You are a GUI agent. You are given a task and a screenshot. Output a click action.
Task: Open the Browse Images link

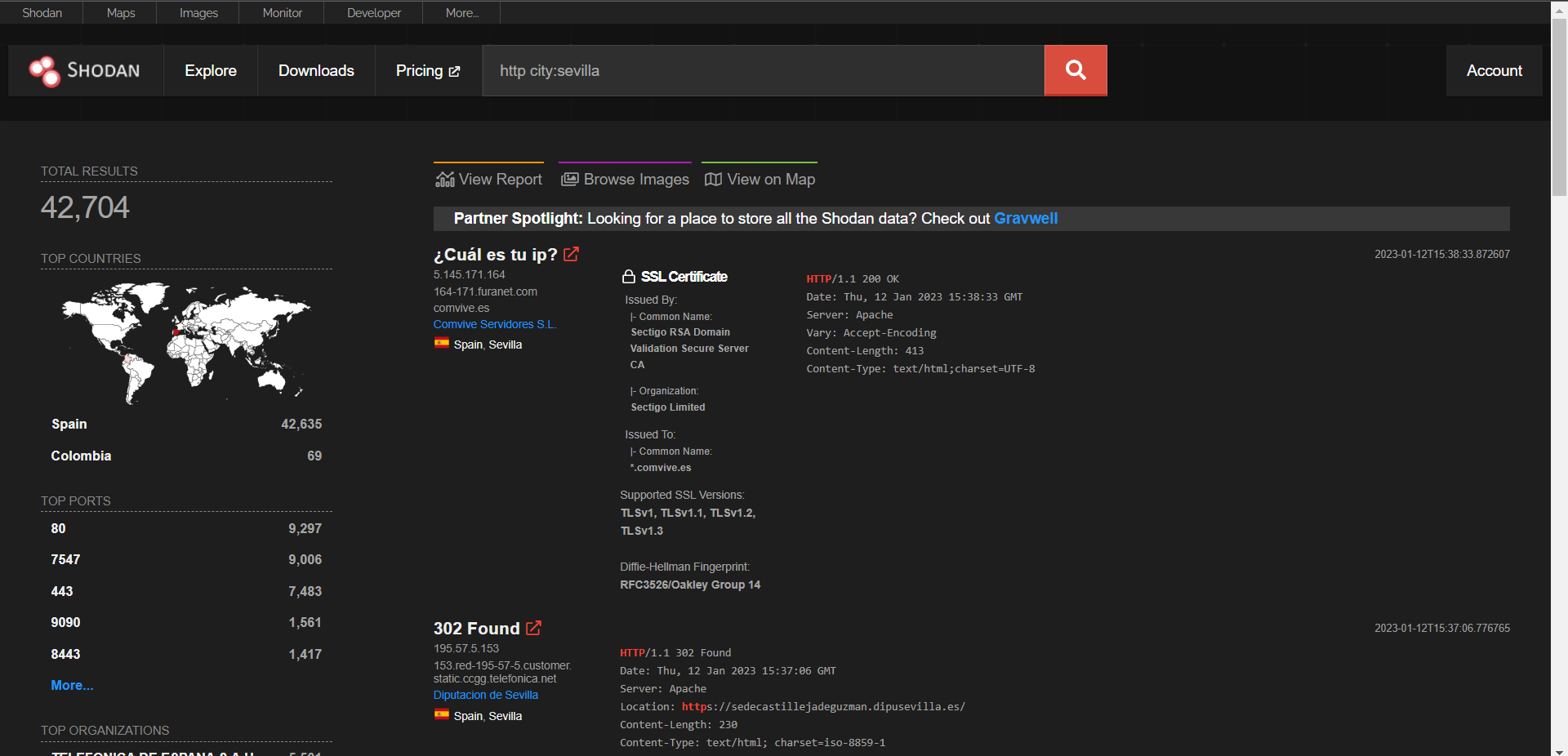(x=625, y=179)
